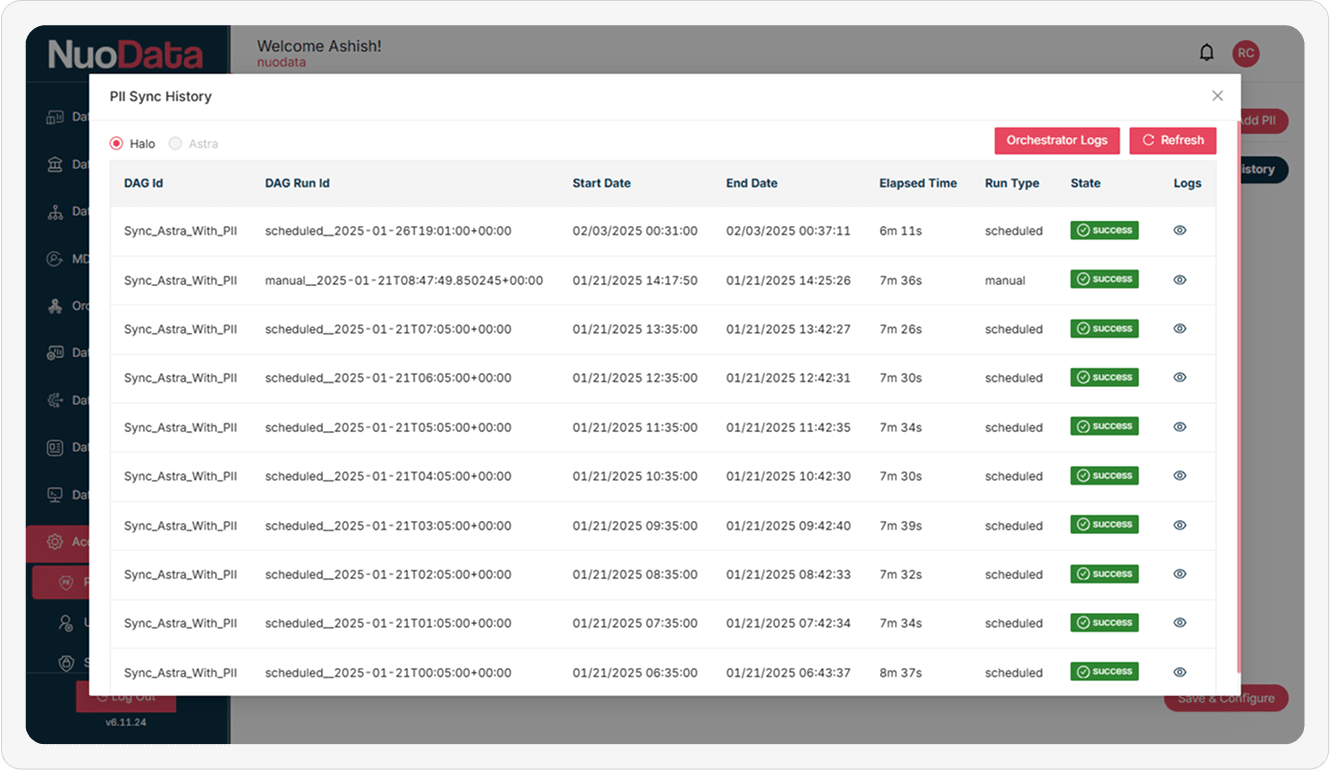View logs for the manual run row
Viewport: 1330px width, 770px height.
click(x=1180, y=280)
